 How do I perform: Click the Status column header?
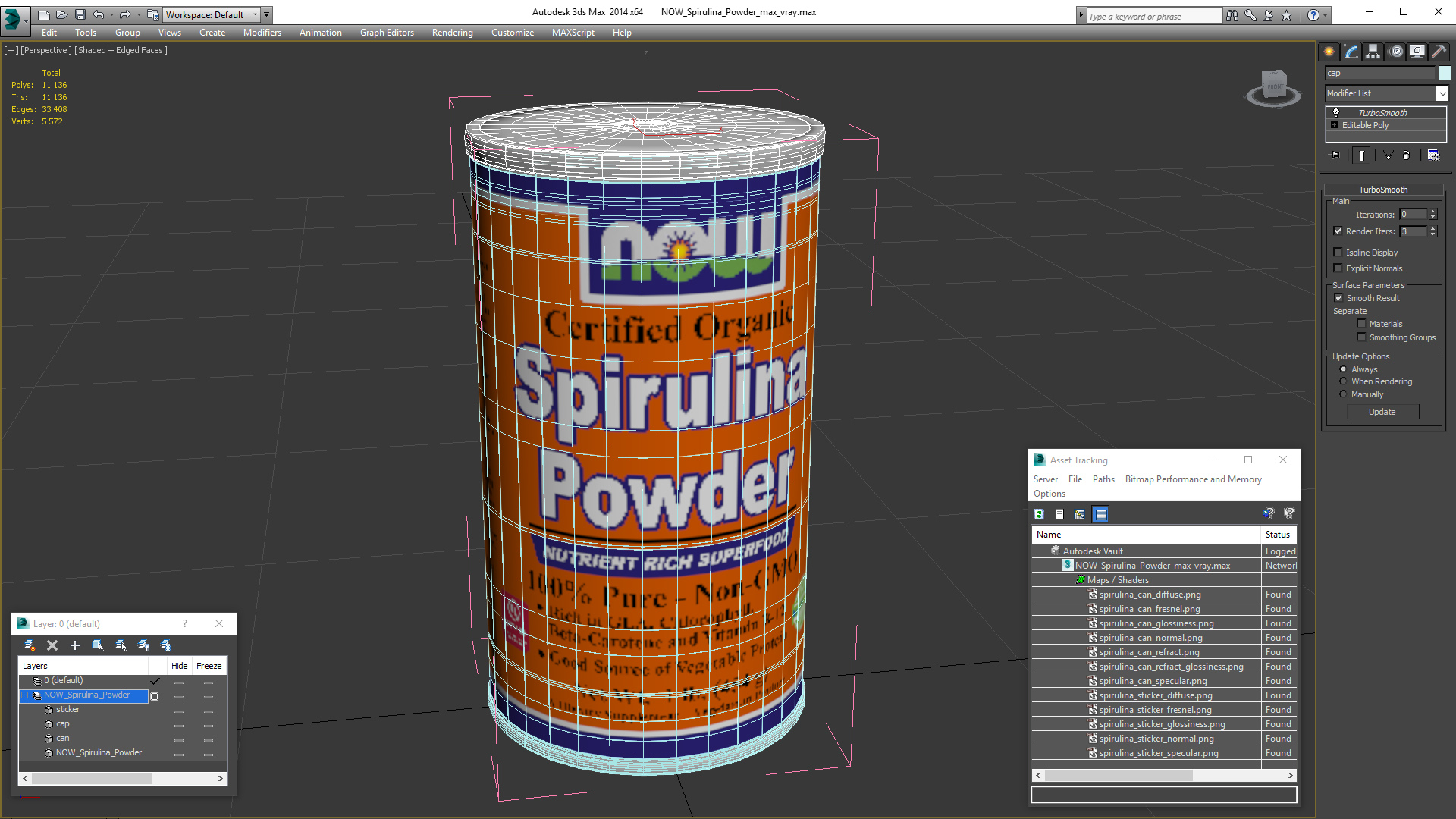click(1279, 535)
